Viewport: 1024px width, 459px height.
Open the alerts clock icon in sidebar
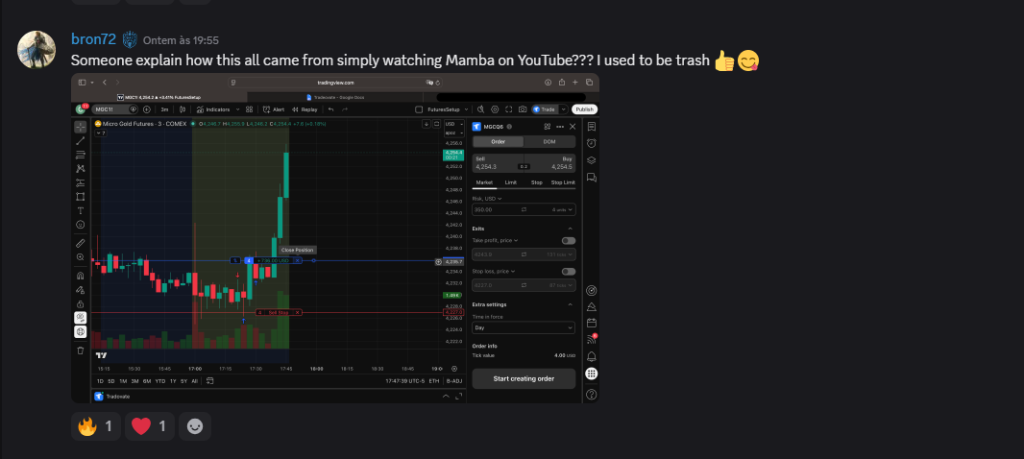[591, 143]
